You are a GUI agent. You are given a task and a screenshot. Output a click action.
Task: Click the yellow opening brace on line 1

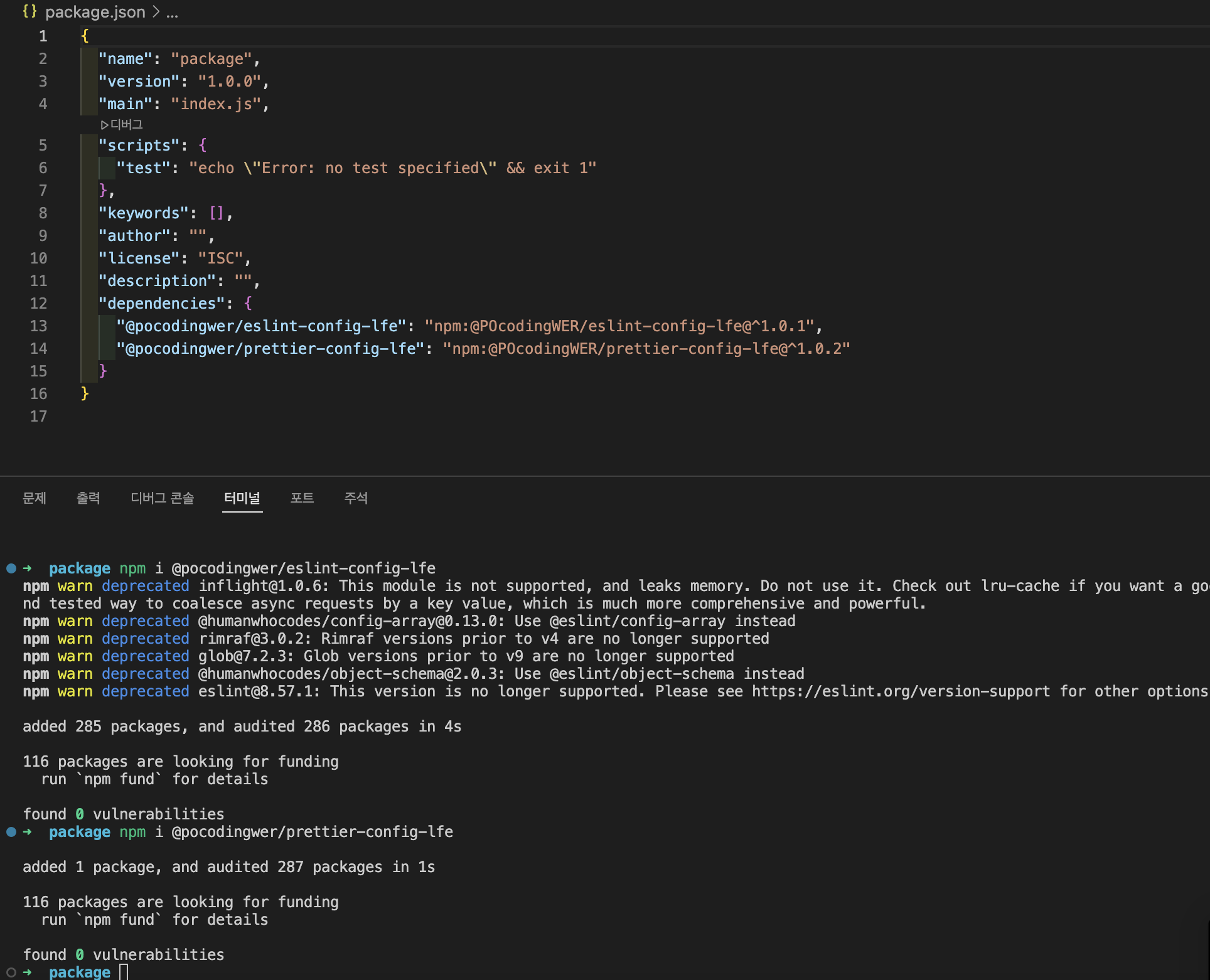[85, 36]
